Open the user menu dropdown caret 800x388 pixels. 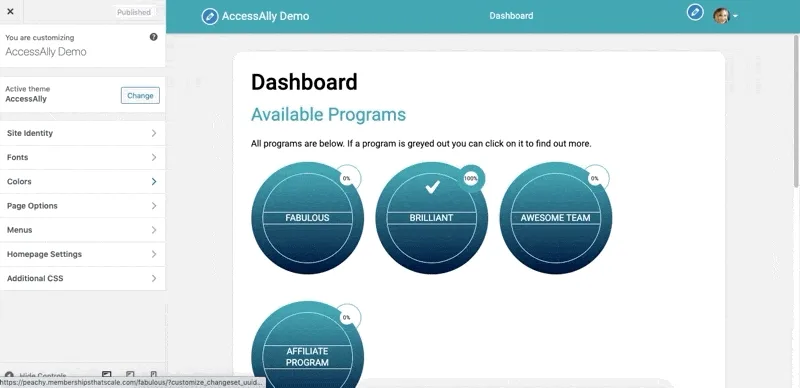(735, 16)
